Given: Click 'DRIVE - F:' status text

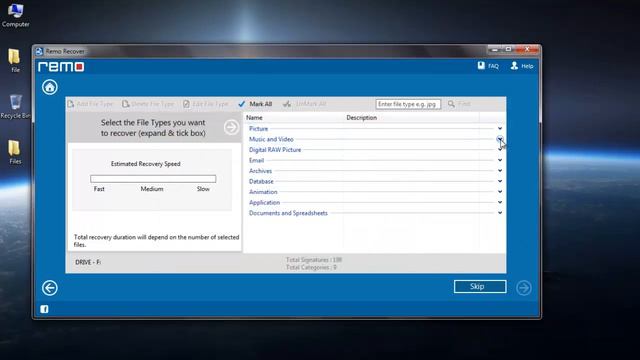Looking at the screenshot, I should point(88,262).
